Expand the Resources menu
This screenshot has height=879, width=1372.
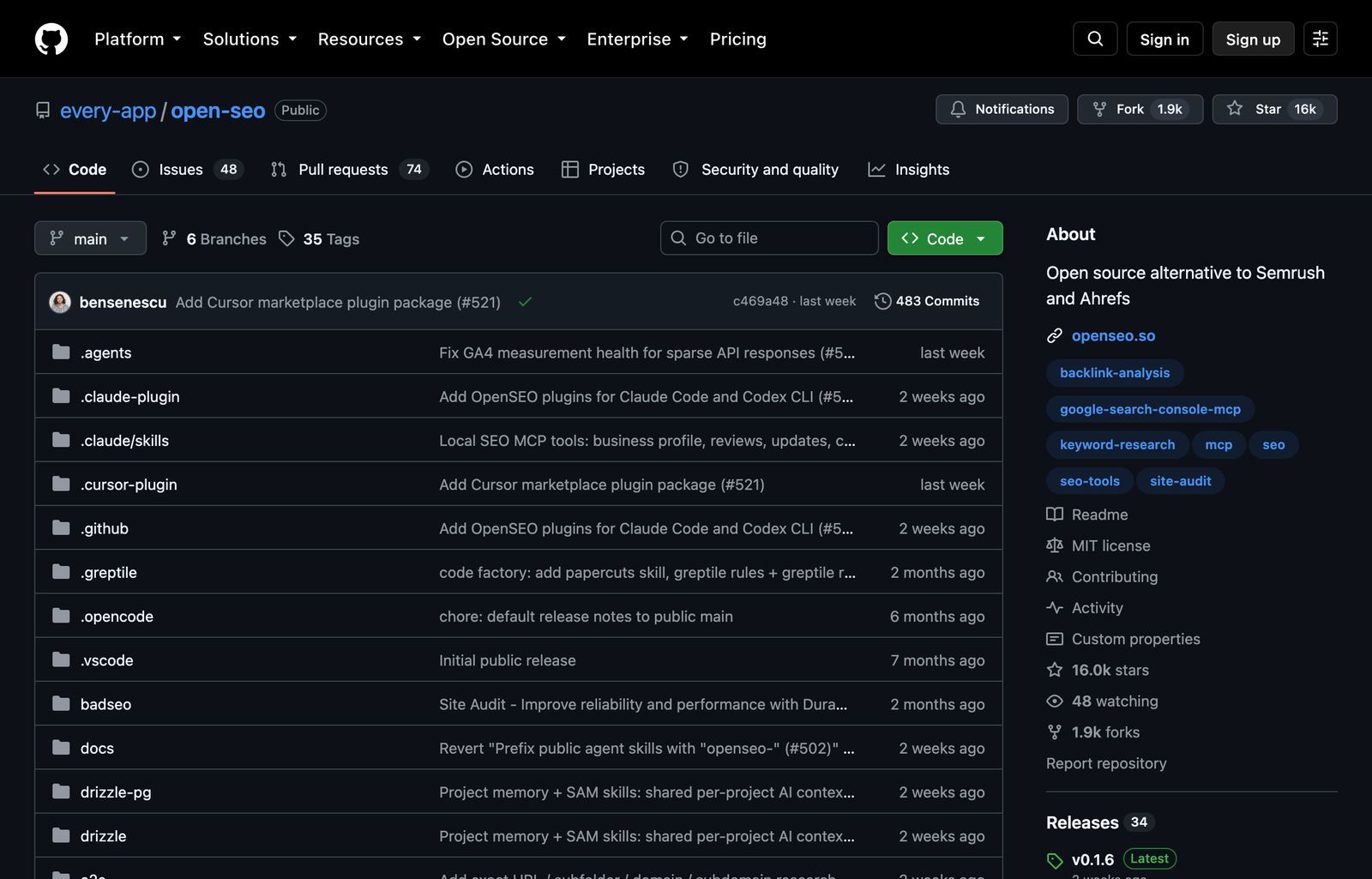[x=370, y=39]
